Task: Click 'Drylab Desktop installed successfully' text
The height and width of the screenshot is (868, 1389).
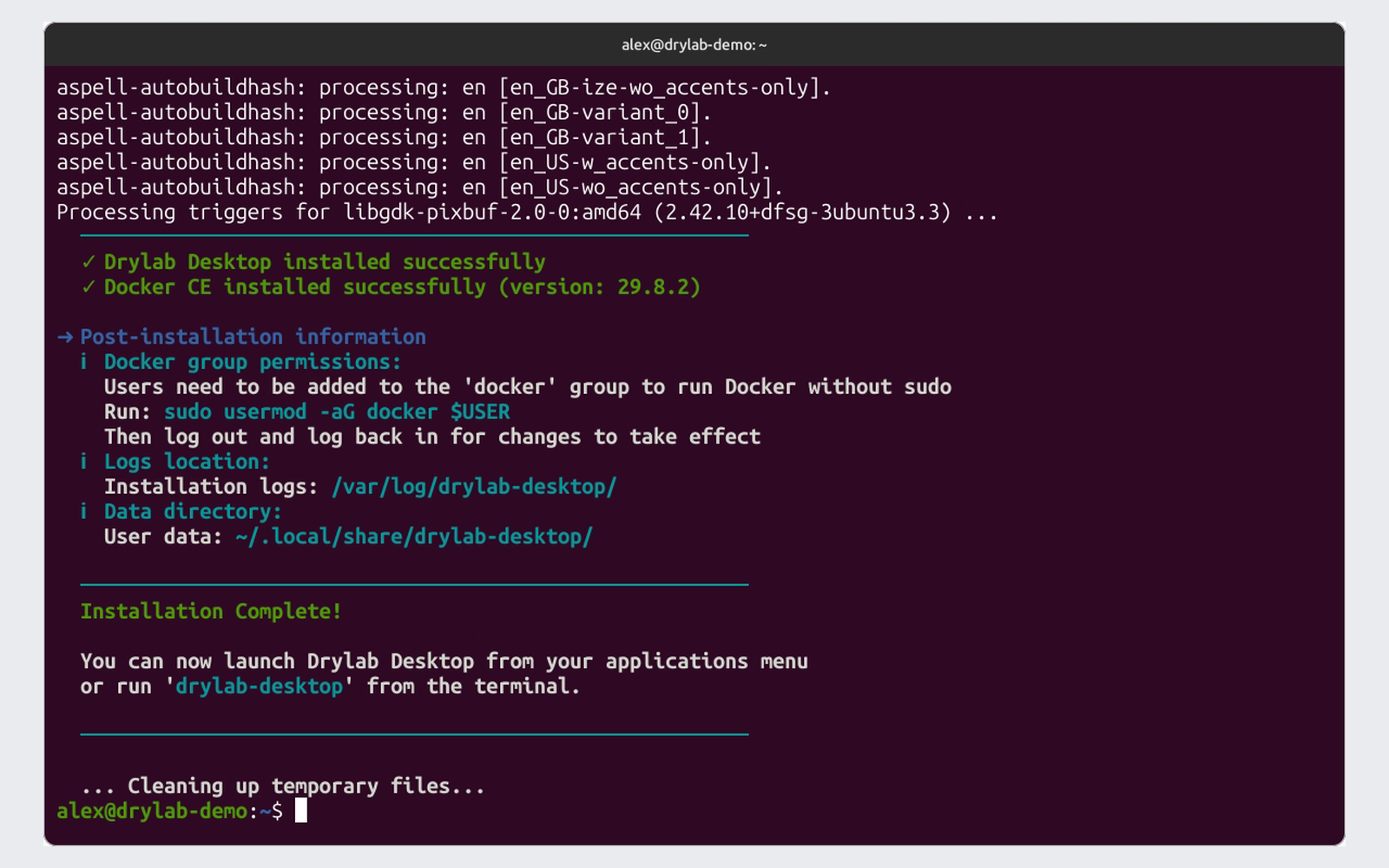Action: pos(325,262)
